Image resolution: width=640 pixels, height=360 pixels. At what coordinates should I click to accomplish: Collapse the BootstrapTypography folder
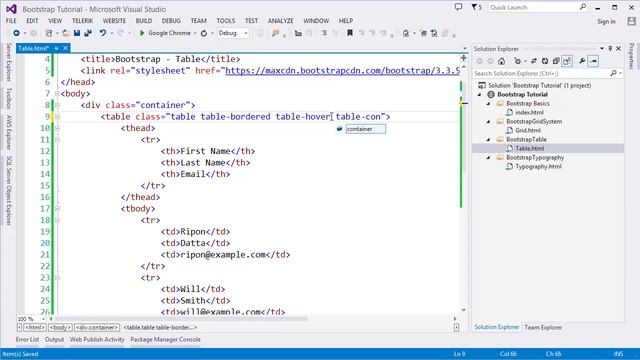488,158
